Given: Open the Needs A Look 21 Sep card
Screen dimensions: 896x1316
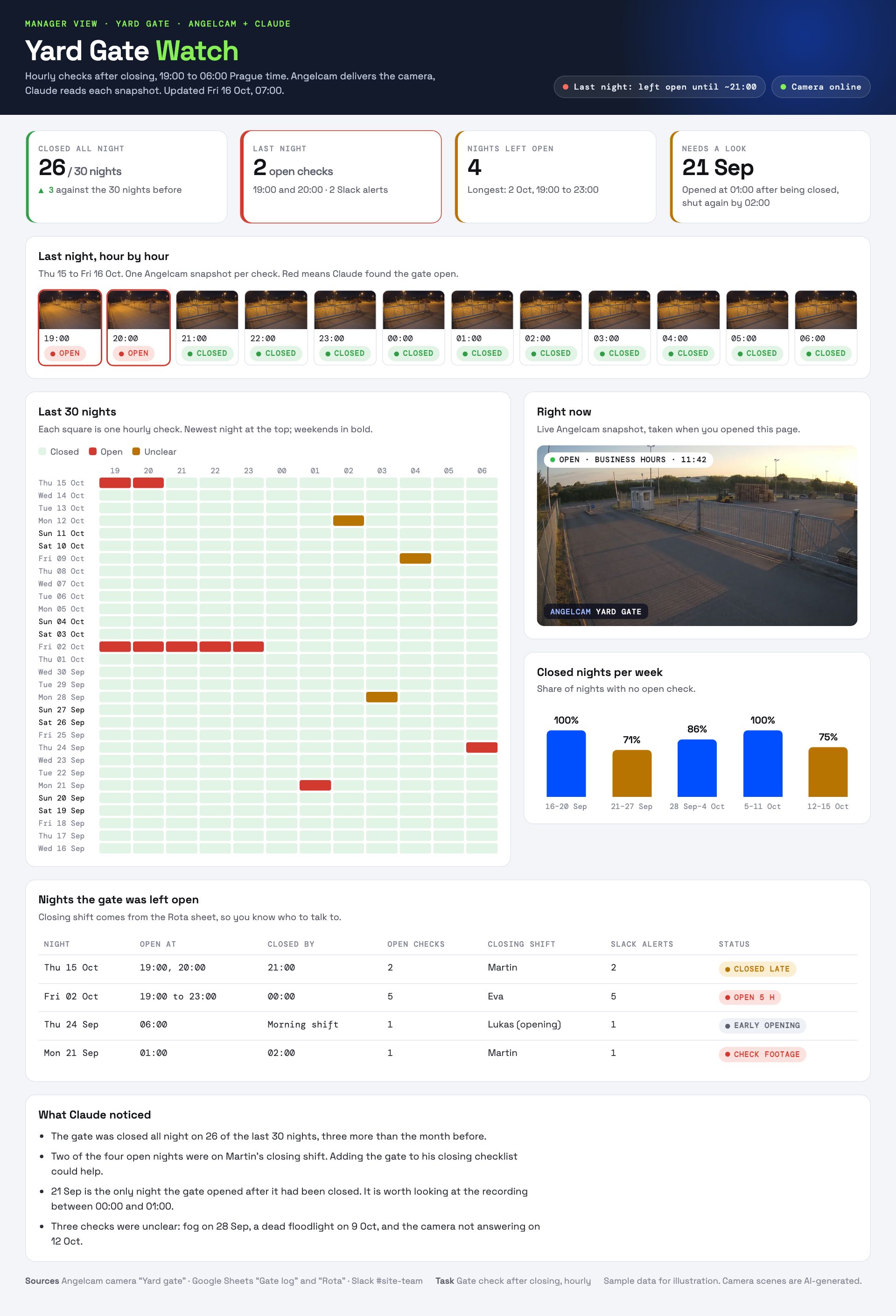Looking at the screenshot, I should (x=770, y=176).
